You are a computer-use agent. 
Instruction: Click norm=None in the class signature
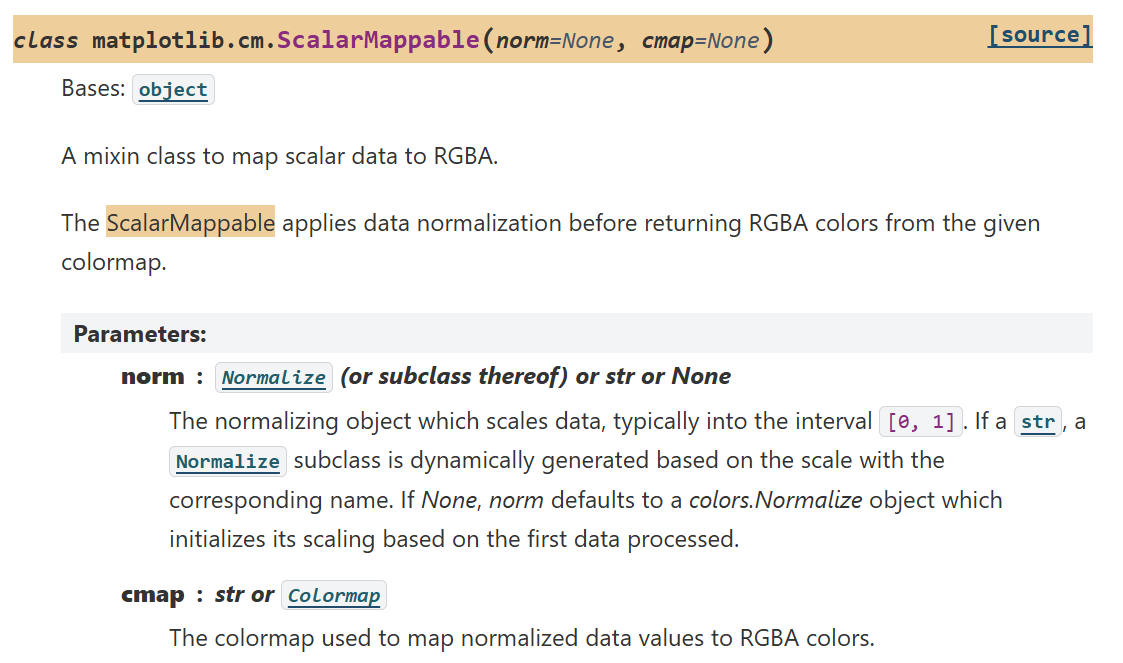555,40
